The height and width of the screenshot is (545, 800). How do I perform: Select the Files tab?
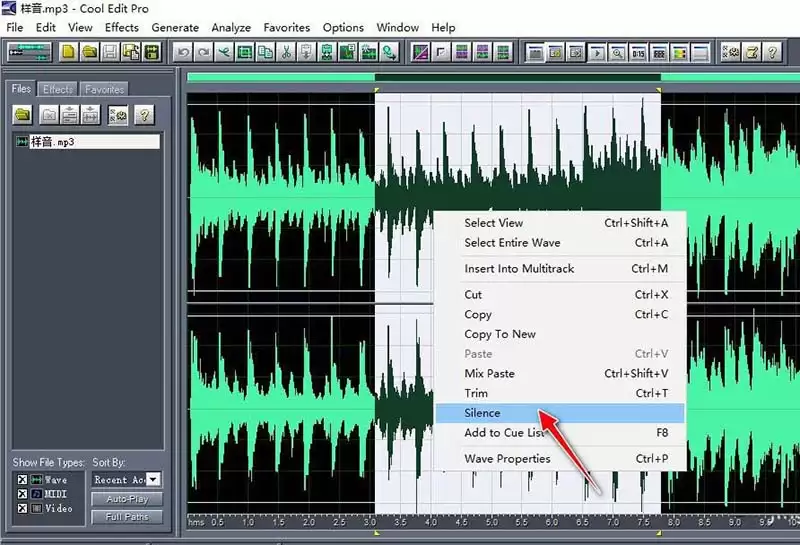click(21, 89)
